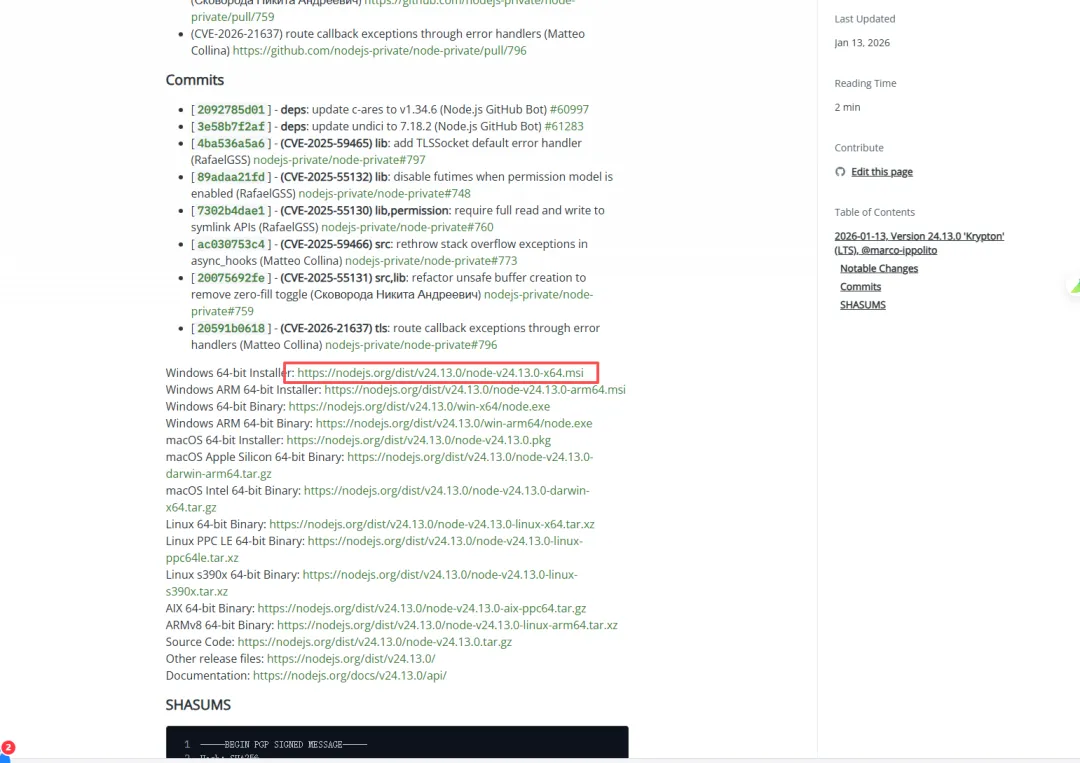The image size is (1080, 763).
Task: Click the Table of Contents label
Action: pyautogui.click(x=875, y=212)
